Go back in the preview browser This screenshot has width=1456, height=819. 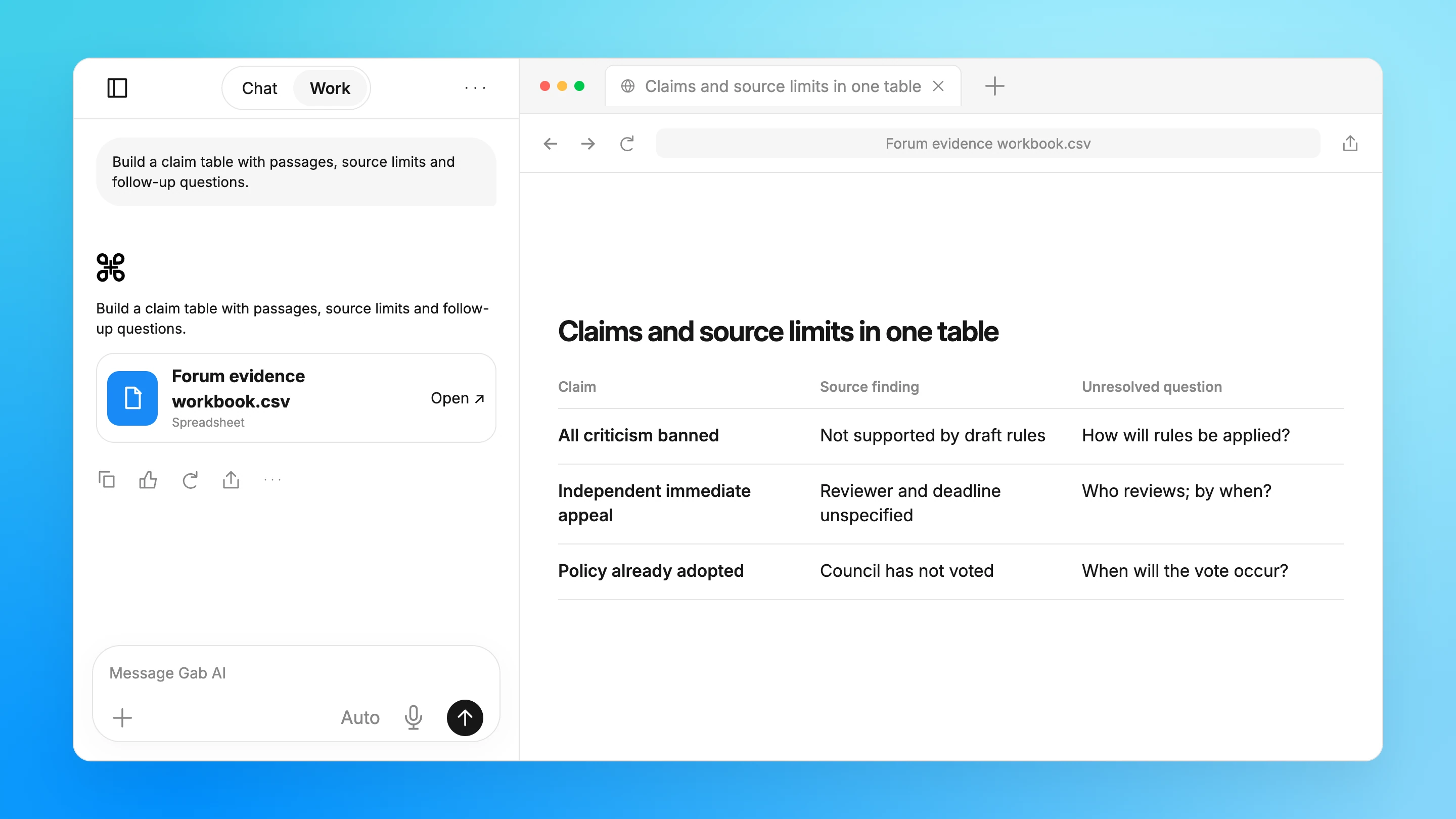click(x=550, y=144)
